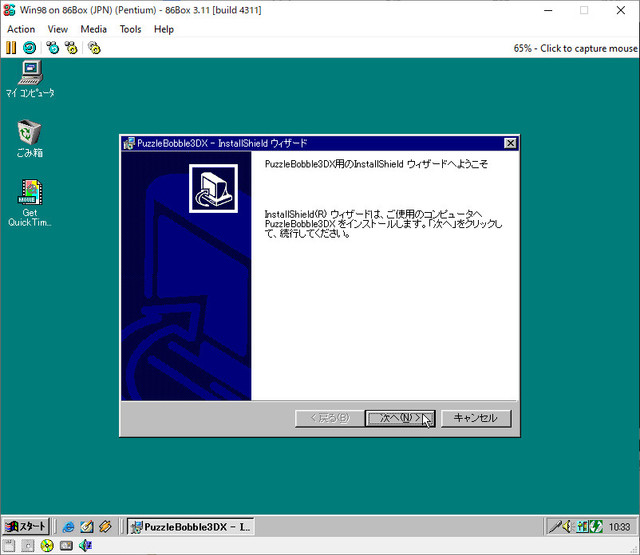Viewport: 640px width, 555px height.
Task: Pause emulation with the pause icon
Action: tap(11, 48)
